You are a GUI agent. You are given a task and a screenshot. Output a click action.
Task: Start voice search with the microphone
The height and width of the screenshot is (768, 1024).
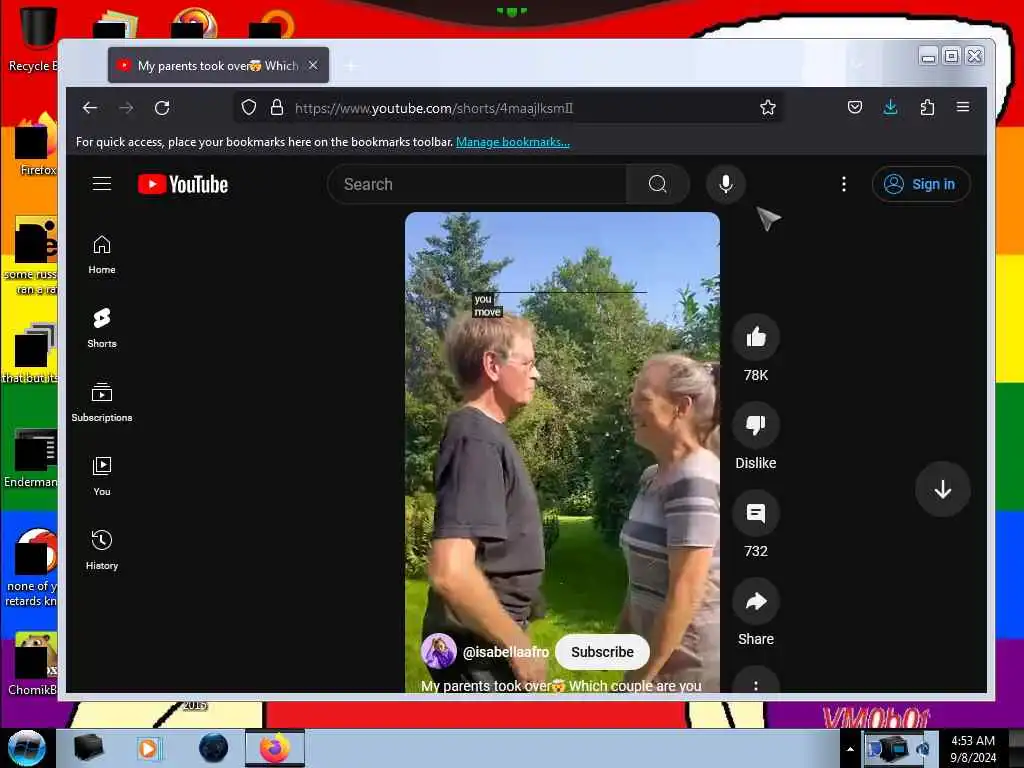726,184
